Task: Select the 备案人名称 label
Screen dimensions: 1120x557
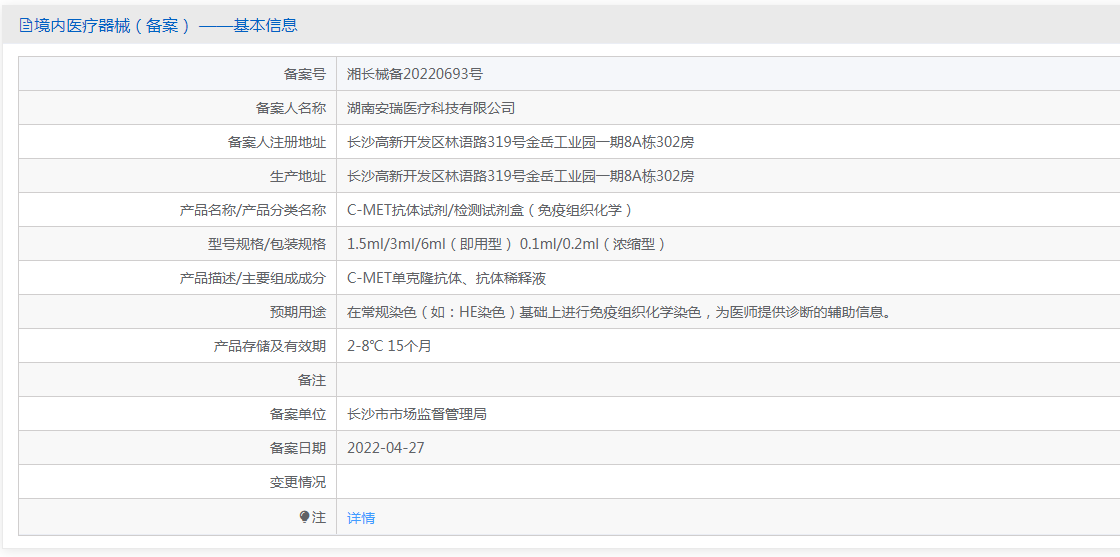Action: click(291, 108)
